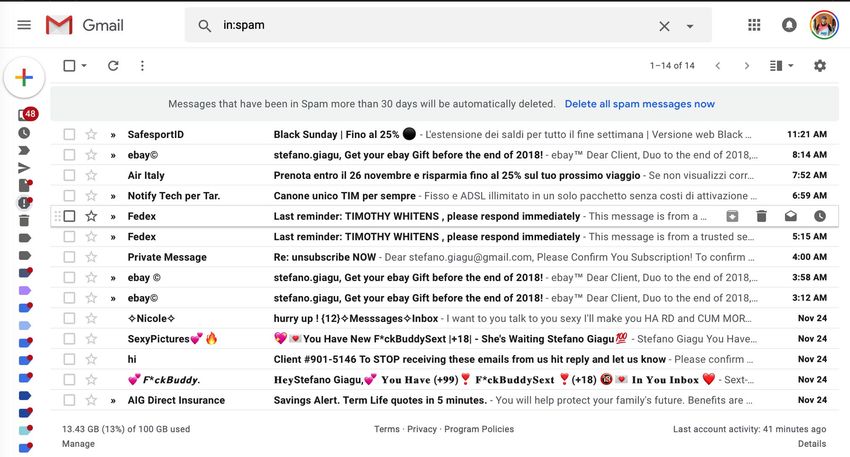
Task: Open the 3:12 AM ebay email
Action: [445, 298]
